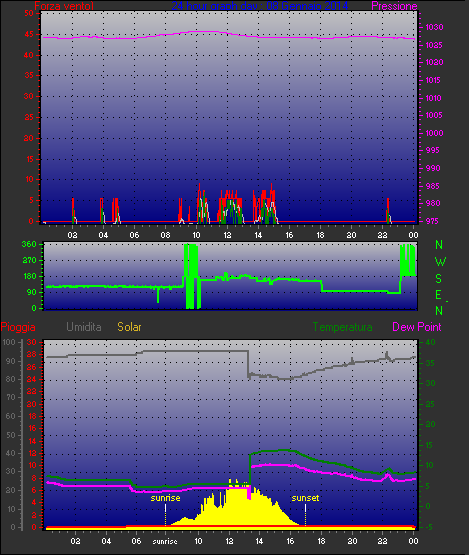Click the 22 hour tick under bottom chart

tap(383, 541)
